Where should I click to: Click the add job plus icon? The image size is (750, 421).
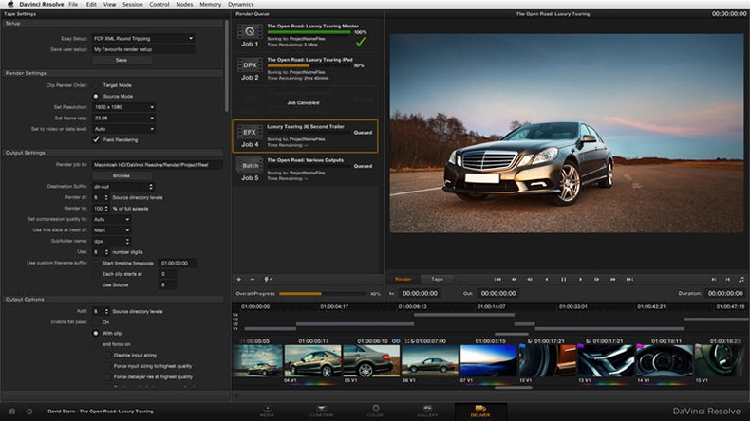(238, 279)
